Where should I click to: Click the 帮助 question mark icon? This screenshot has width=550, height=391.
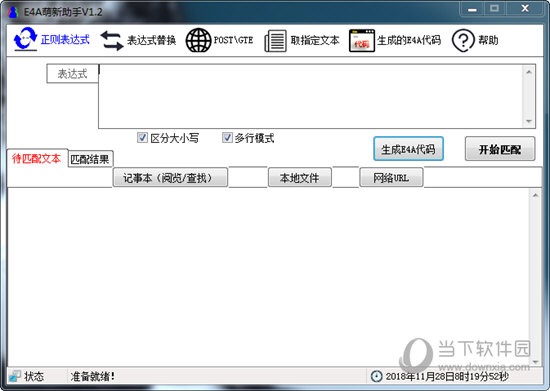pos(463,40)
